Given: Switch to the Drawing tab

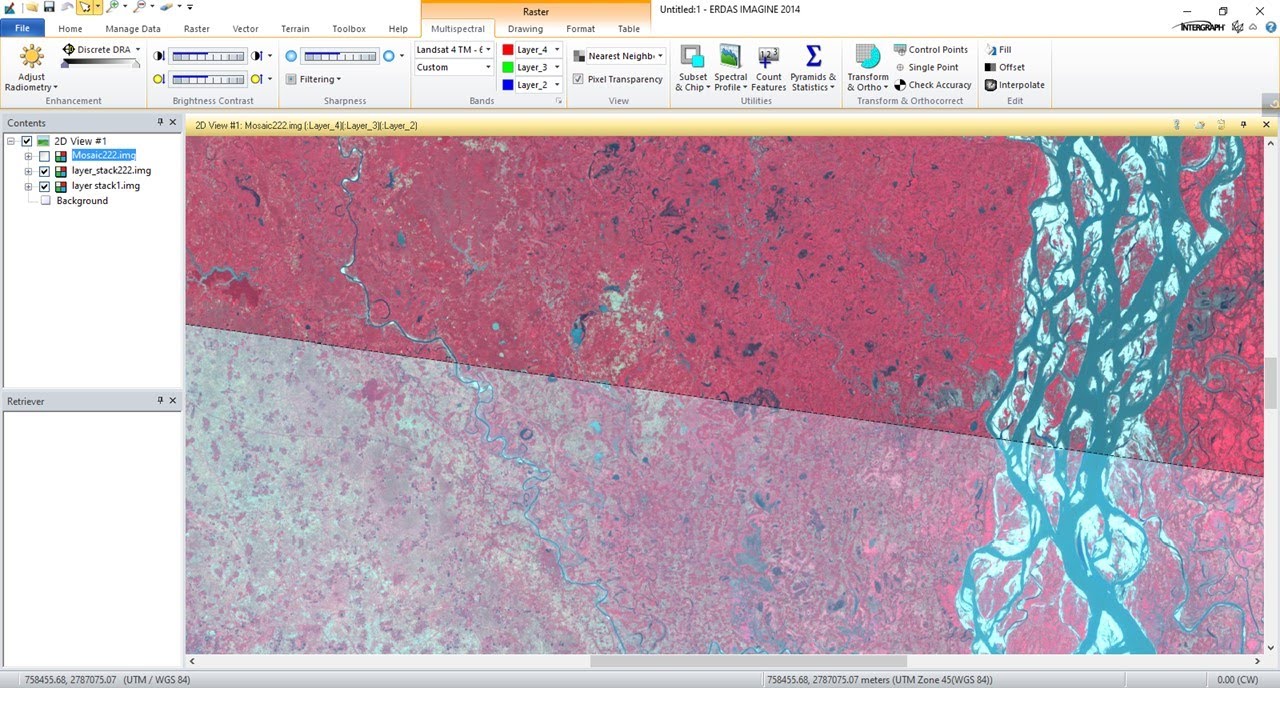Looking at the screenshot, I should point(525,29).
